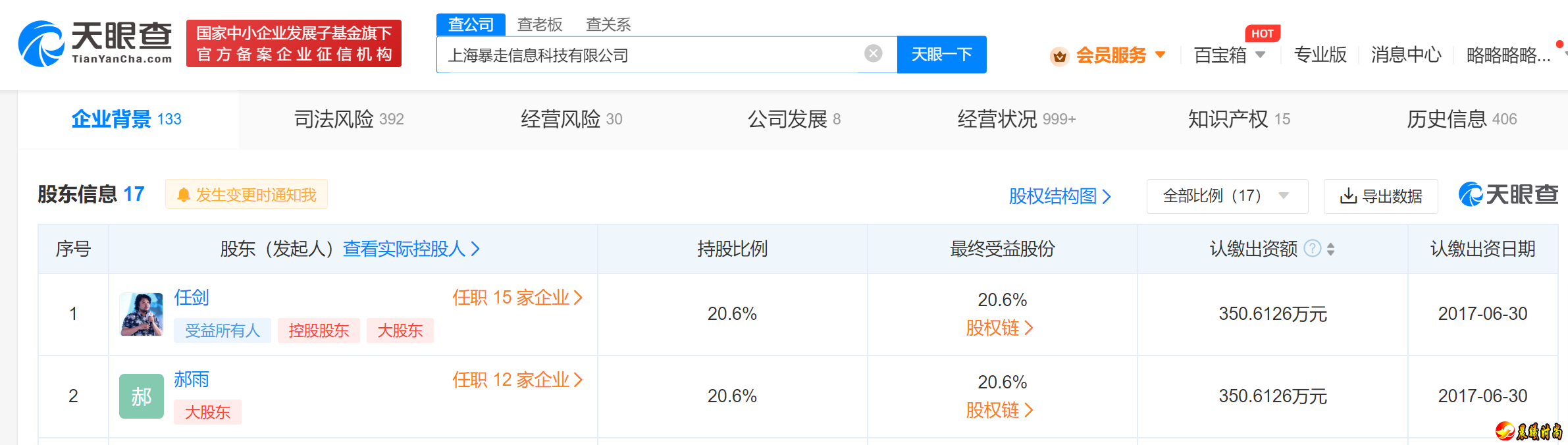Open 股权链 for 任剑's row
The width and height of the screenshot is (1568, 445).
pyautogui.click(x=999, y=328)
